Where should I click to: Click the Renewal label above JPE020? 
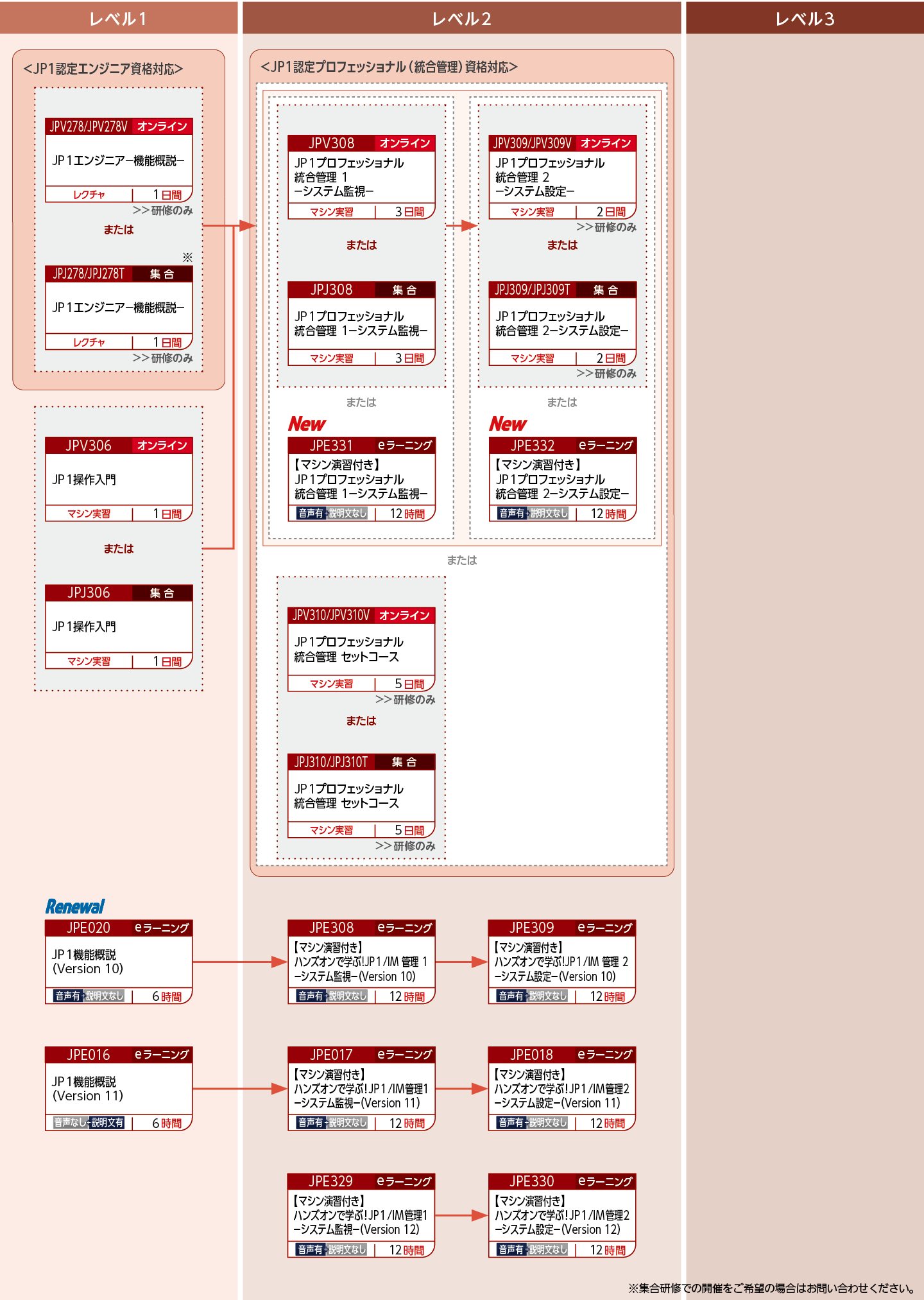pos(75,906)
